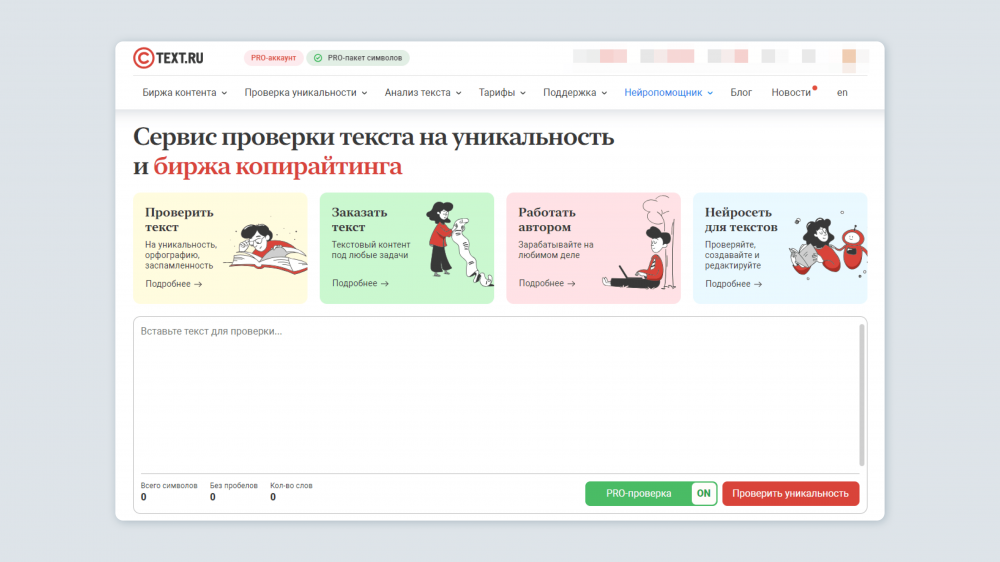
Task: Click the red notification dot on Новости
Action: pos(814,88)
